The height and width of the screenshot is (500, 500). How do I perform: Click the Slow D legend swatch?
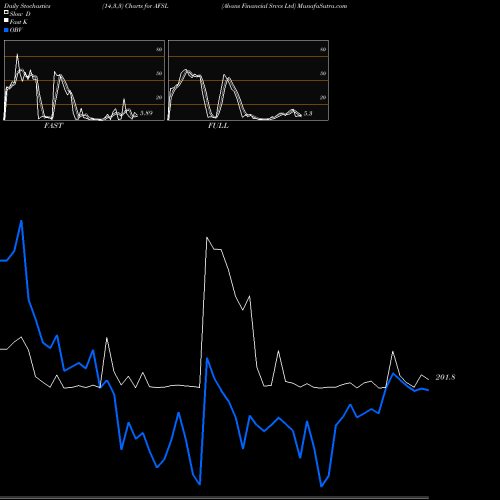tap(6, 12)
